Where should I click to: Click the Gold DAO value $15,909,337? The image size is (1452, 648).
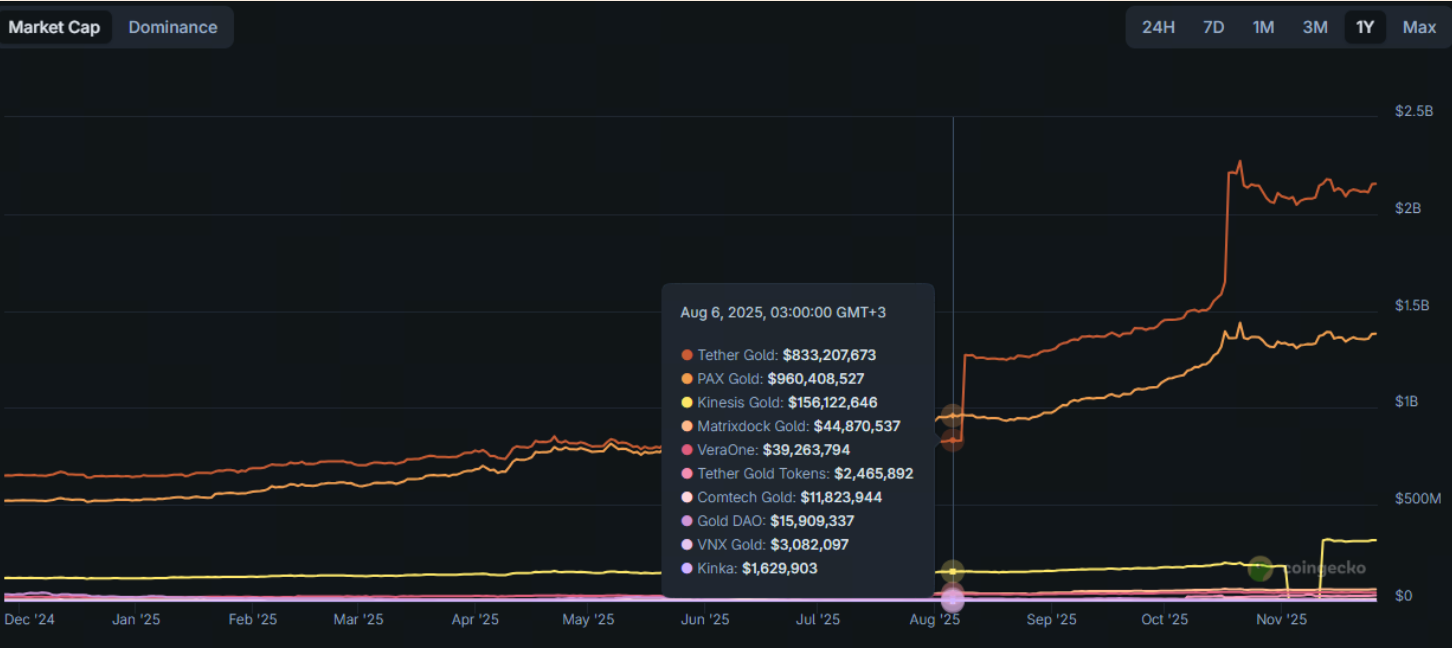[x=812, y=521]
